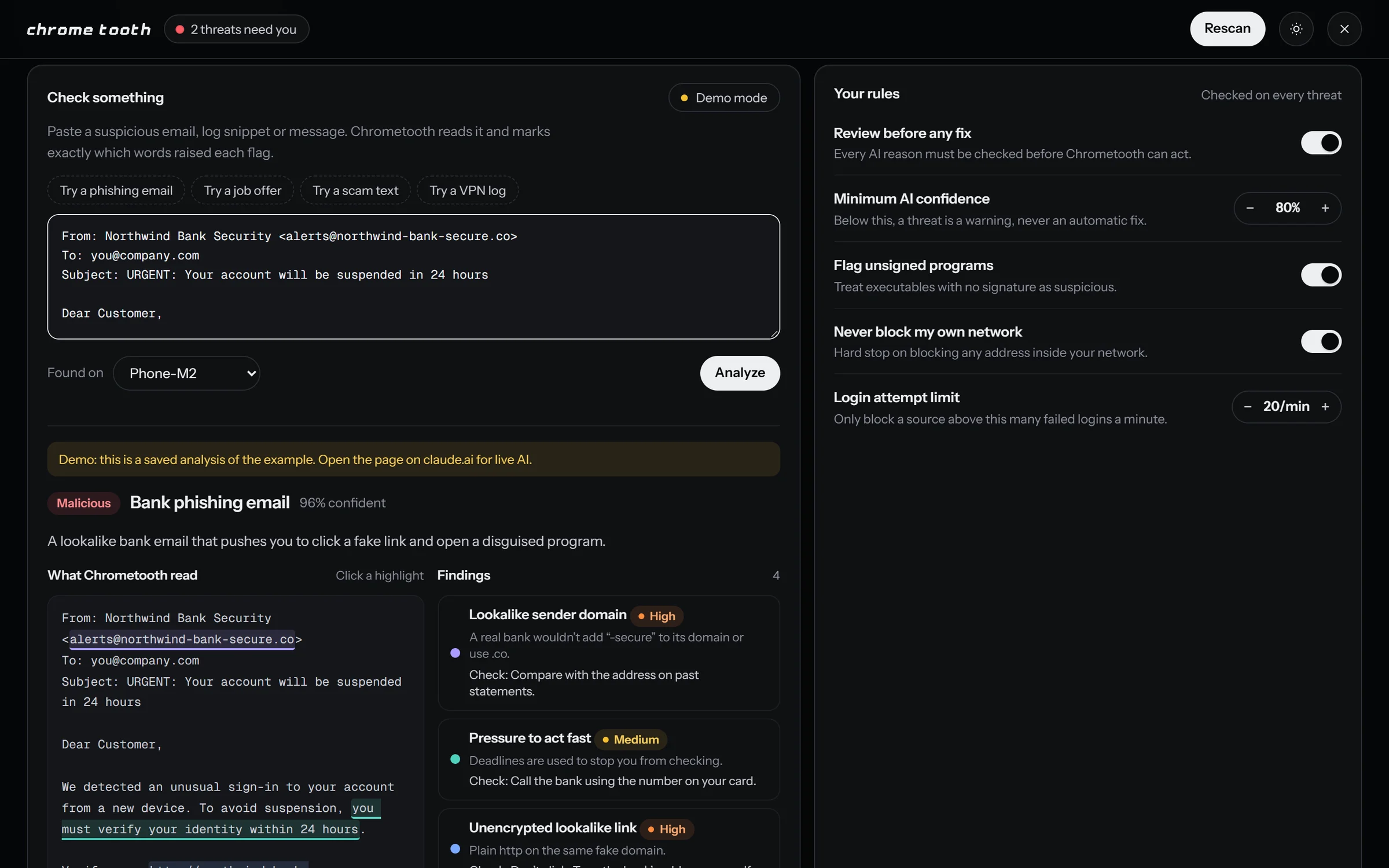Screen dimensions: 1389x868
Task: Click the Medium severity badge
Action: pos(631,740)
